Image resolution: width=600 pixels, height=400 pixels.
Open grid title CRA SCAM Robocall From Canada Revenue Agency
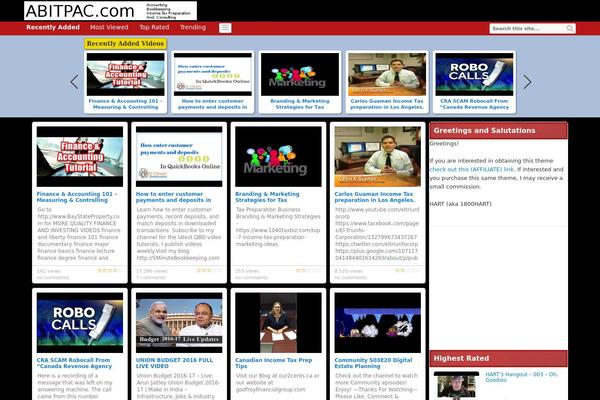pyautogui.click(x=74, y=363)
